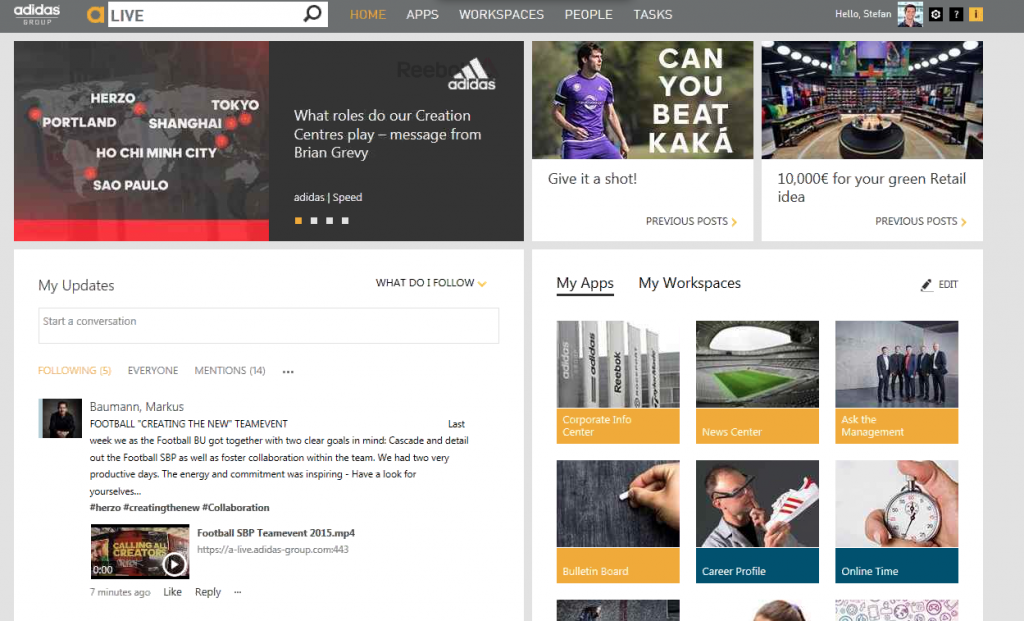1024x621 pixels.
Task: Click the search magnifier icon
Action: [313, 14]
